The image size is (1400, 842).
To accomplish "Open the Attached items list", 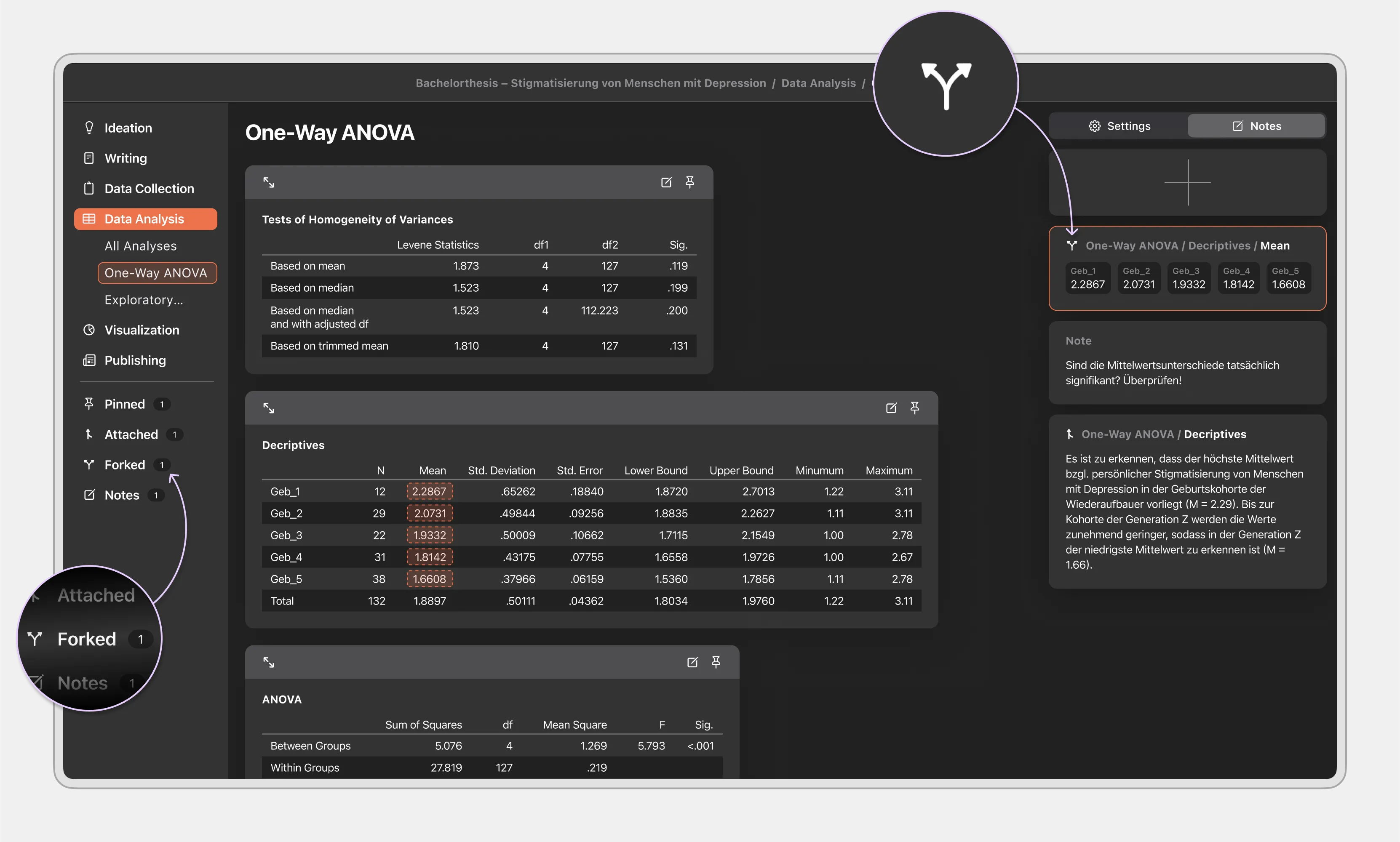I will 131,434.
